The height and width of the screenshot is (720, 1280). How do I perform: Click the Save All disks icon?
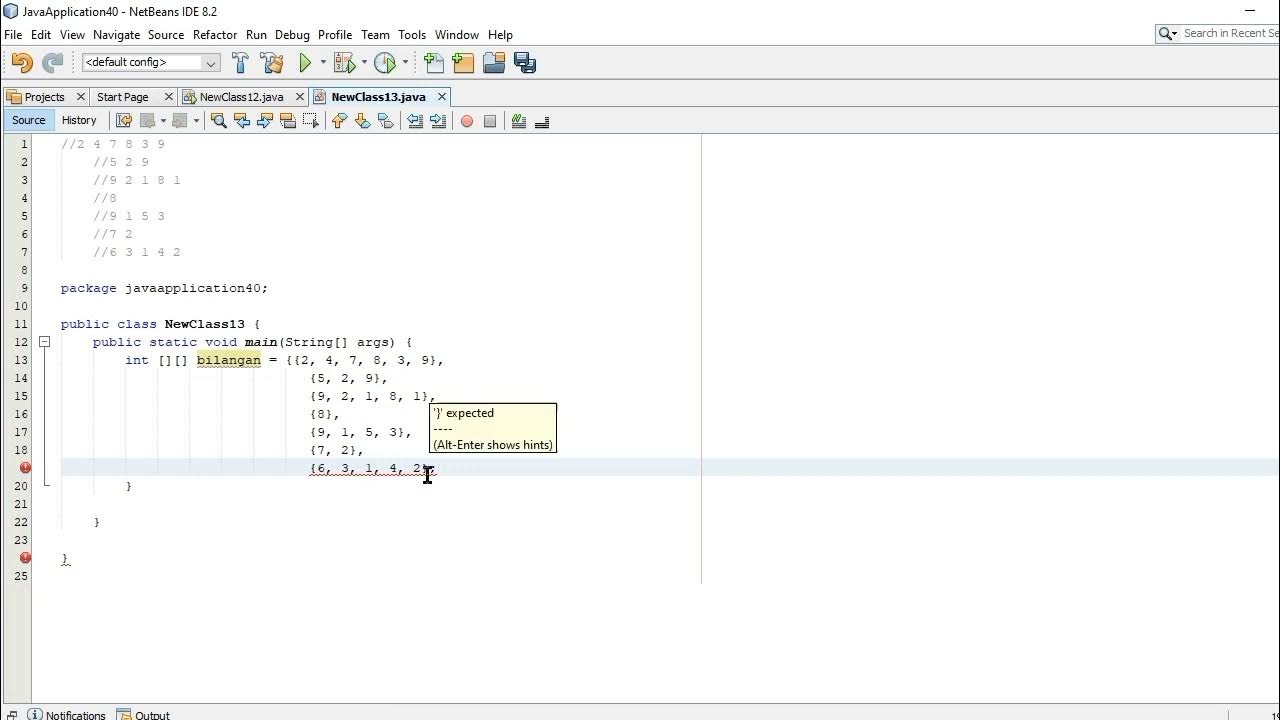click(525, 62)
